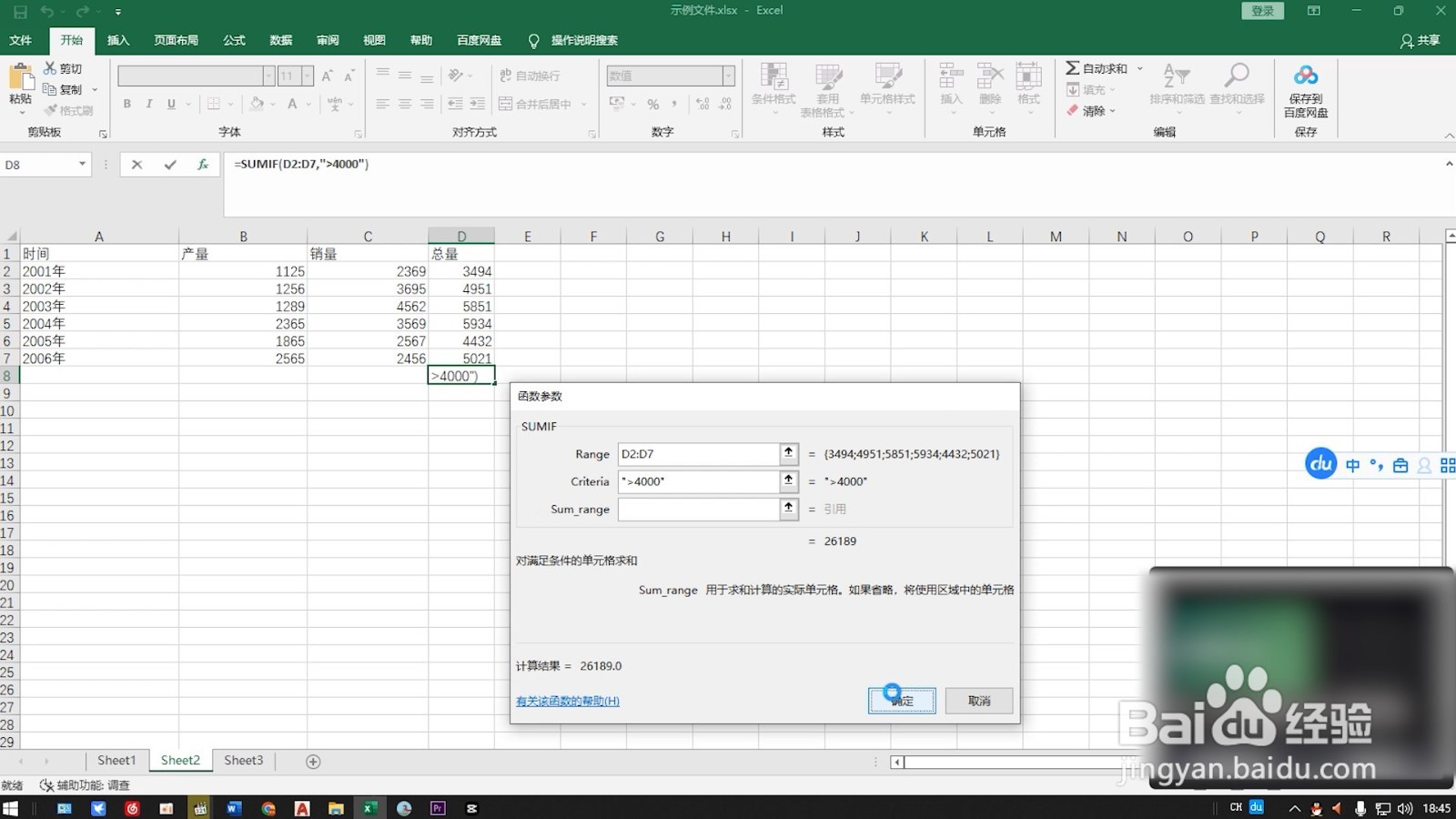
Task: Click the Fill (填充) button
Action: coord(1087,89)
